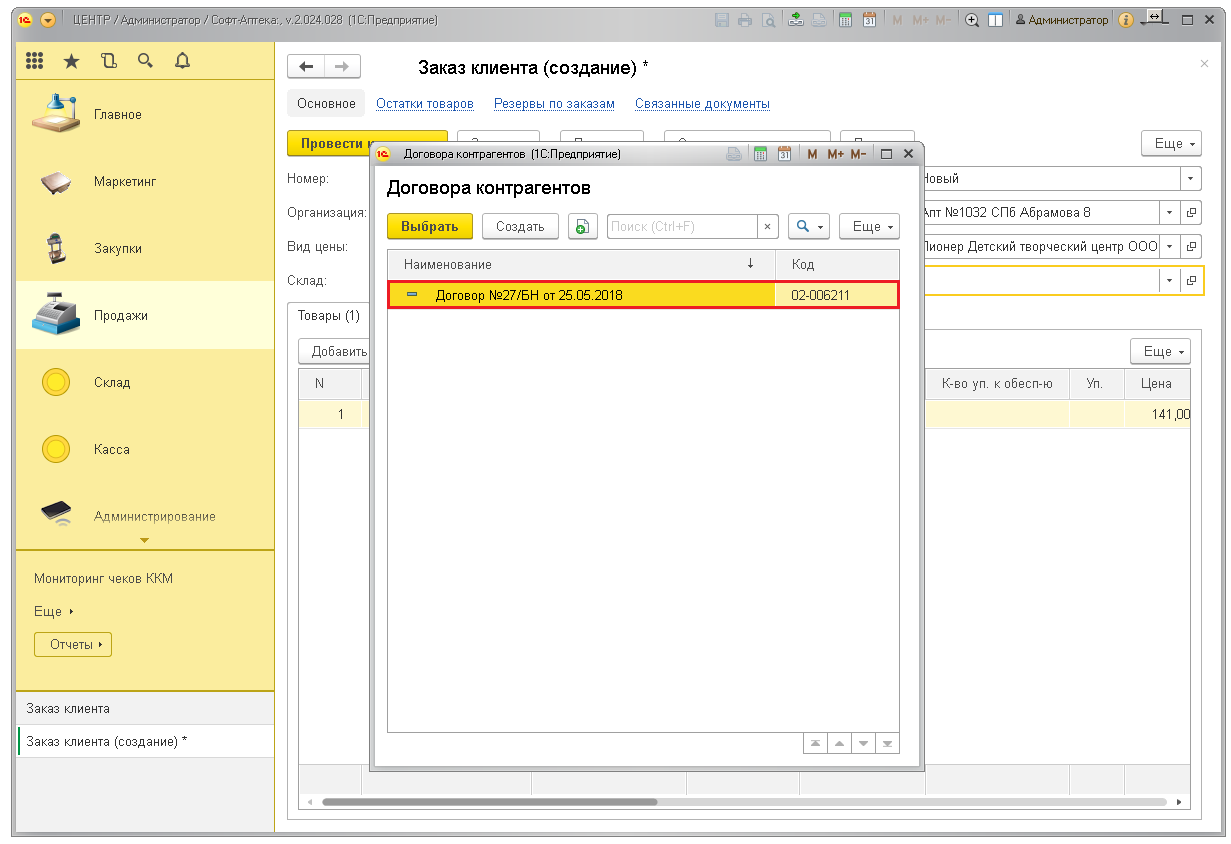
Task: Open the History scroll icon
Action: [108, 62]
